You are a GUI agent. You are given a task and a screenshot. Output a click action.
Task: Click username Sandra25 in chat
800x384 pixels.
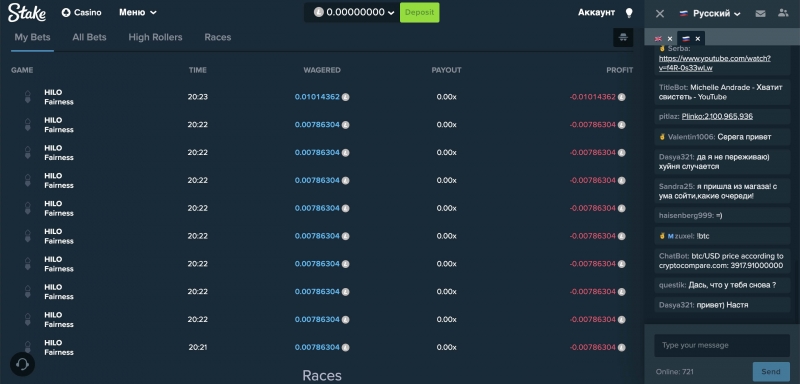point(676,187)
